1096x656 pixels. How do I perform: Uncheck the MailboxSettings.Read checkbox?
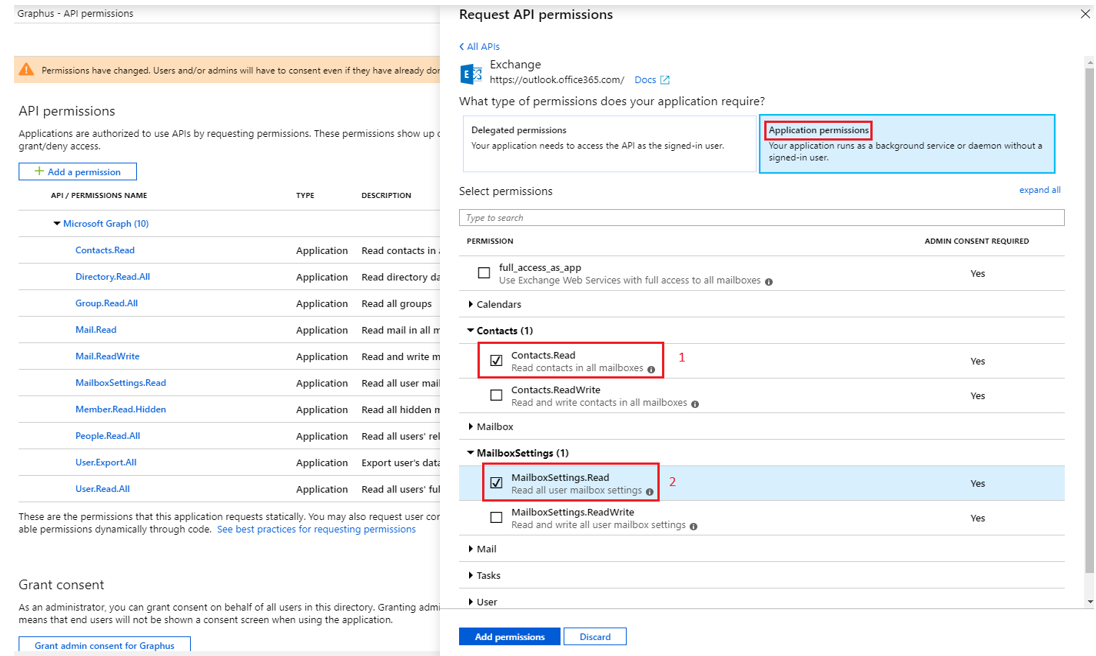coord(496,483)
